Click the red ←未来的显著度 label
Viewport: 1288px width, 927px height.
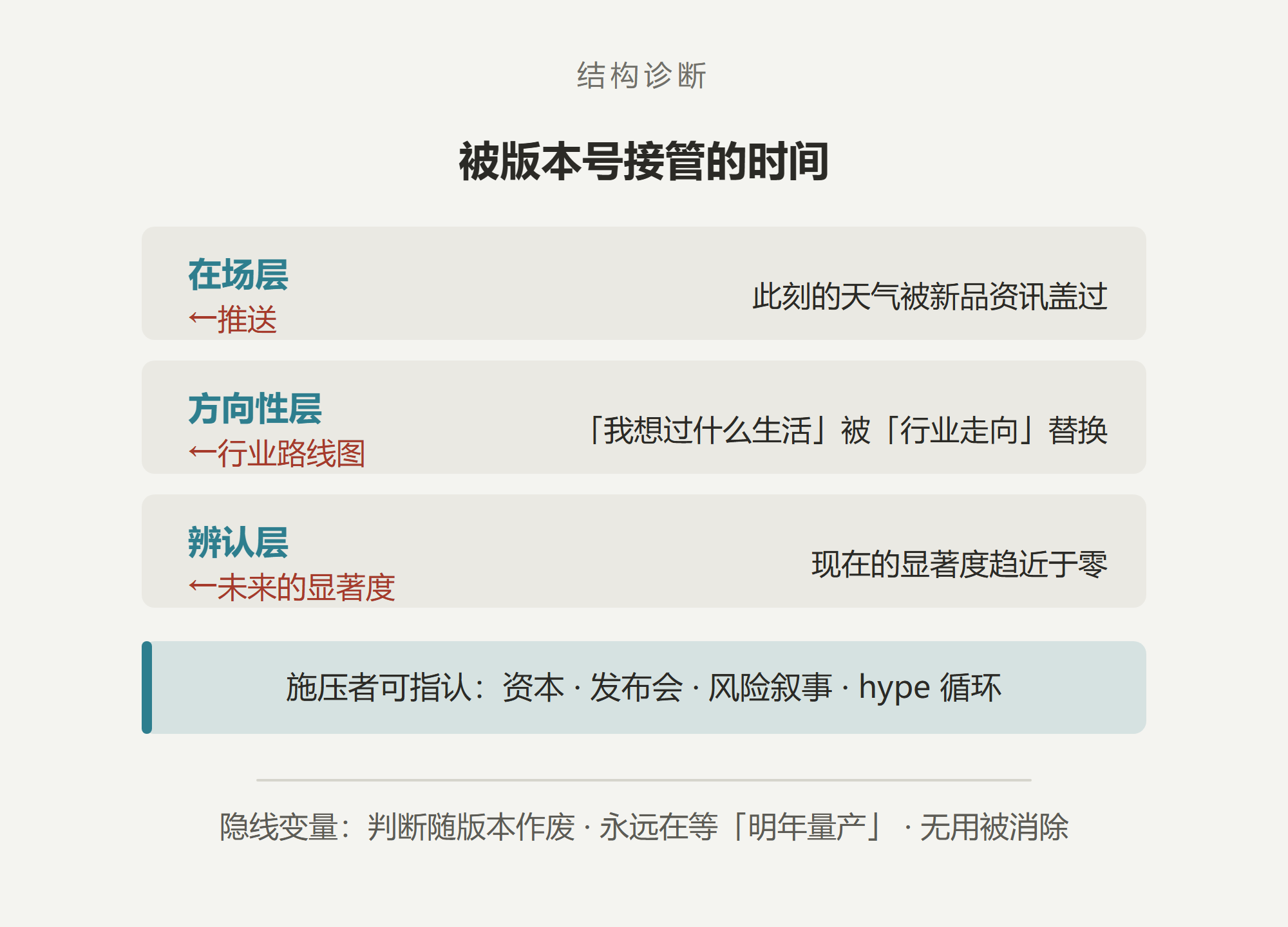tap(292, 587)
